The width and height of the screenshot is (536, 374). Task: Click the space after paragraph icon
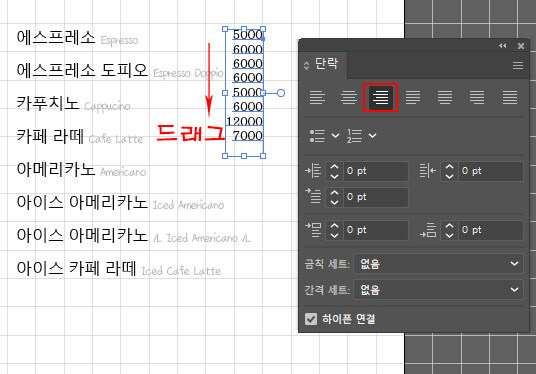coord(428,230)
